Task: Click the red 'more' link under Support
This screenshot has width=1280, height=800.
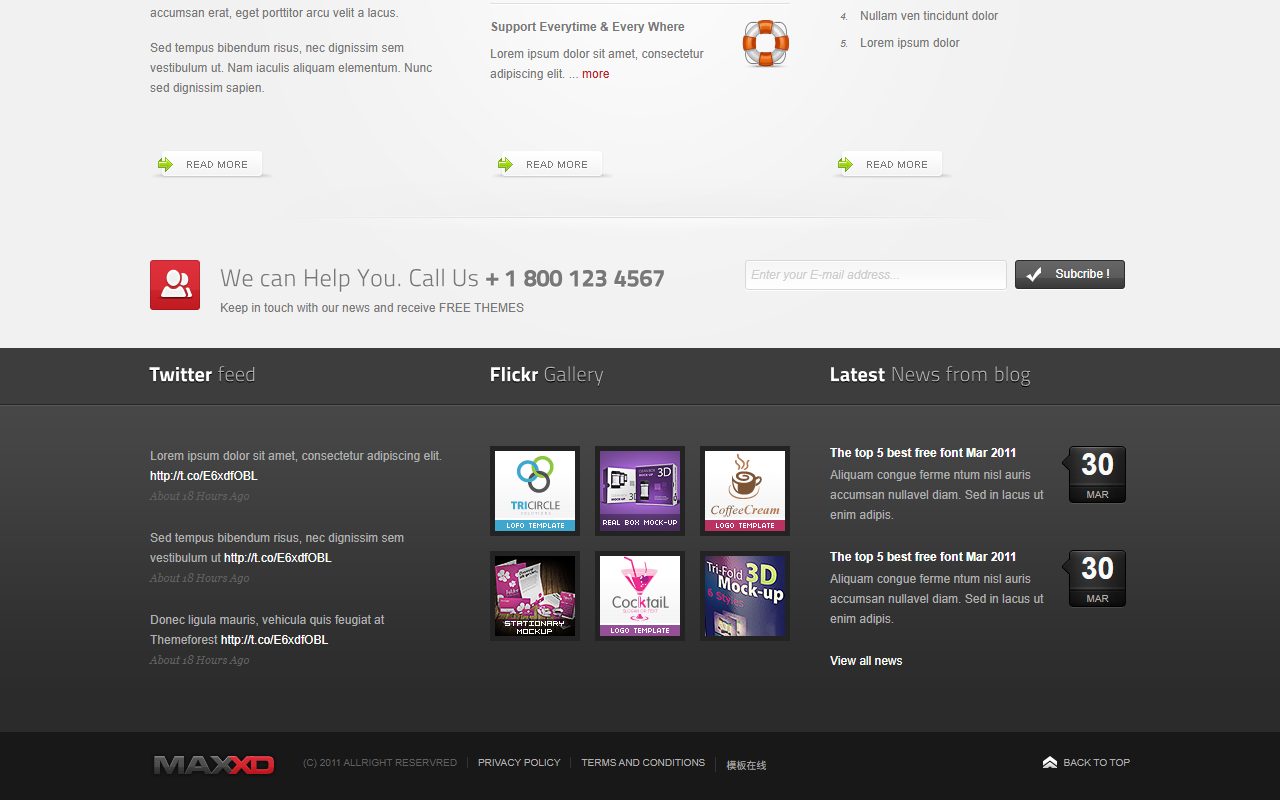Action: click(595, 74)
